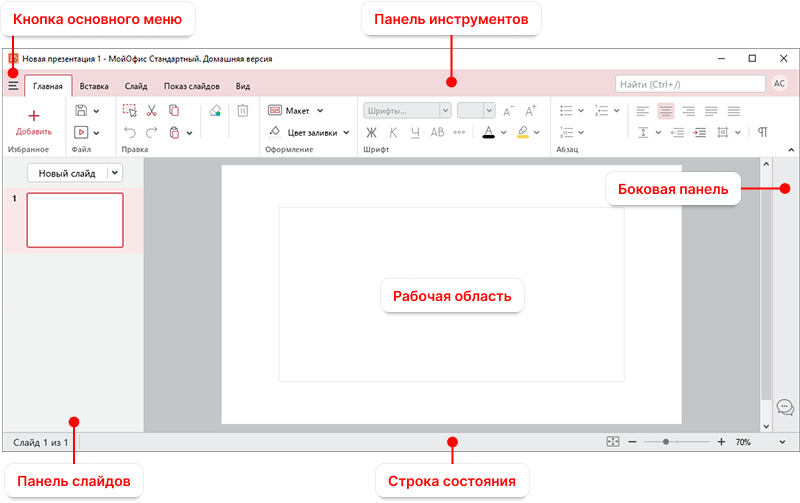The image size is (800, 503).
Task: Click the Найти search field
Action: 688,85
